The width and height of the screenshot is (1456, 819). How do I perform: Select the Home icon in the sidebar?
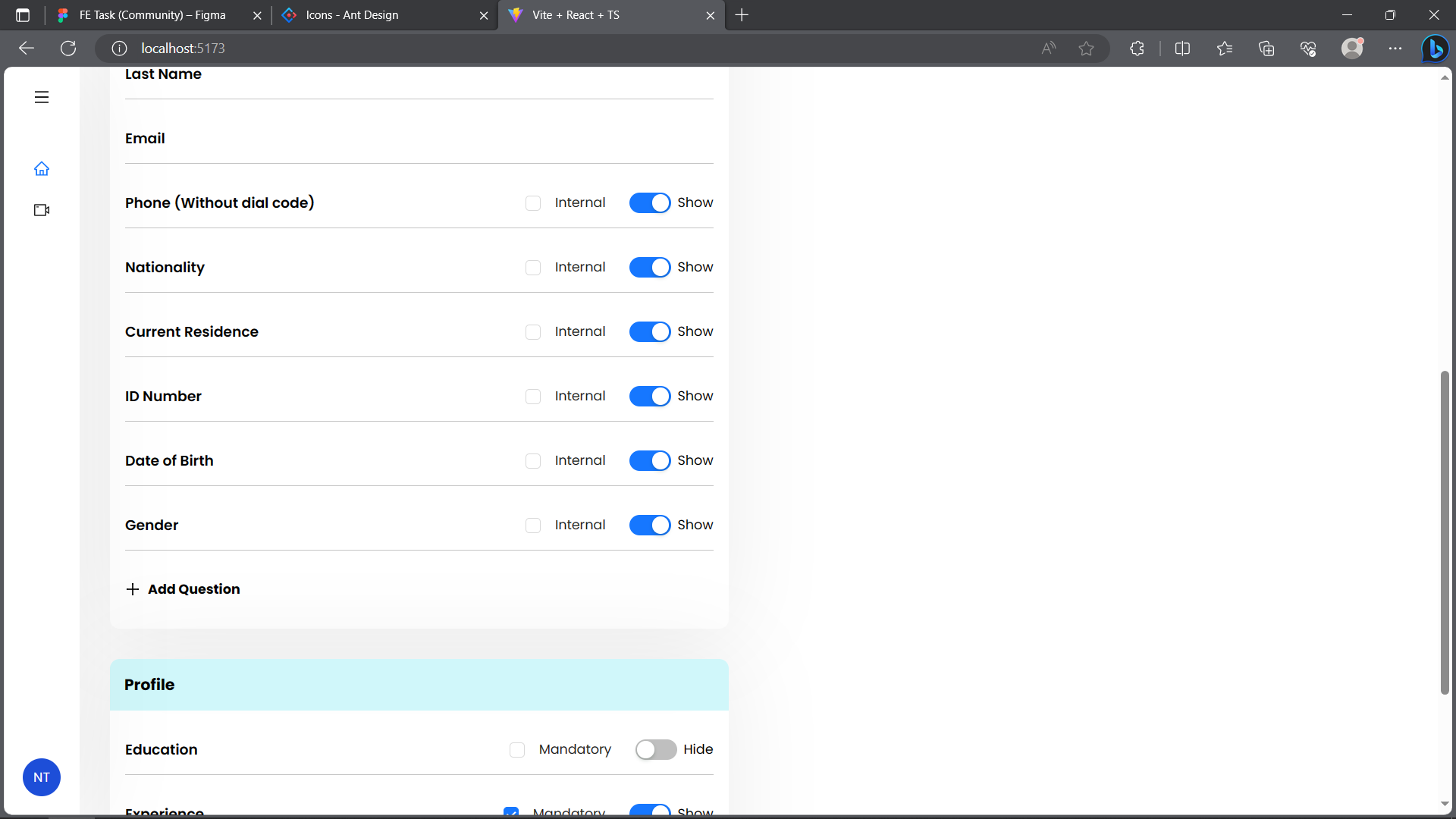[41, 168]
